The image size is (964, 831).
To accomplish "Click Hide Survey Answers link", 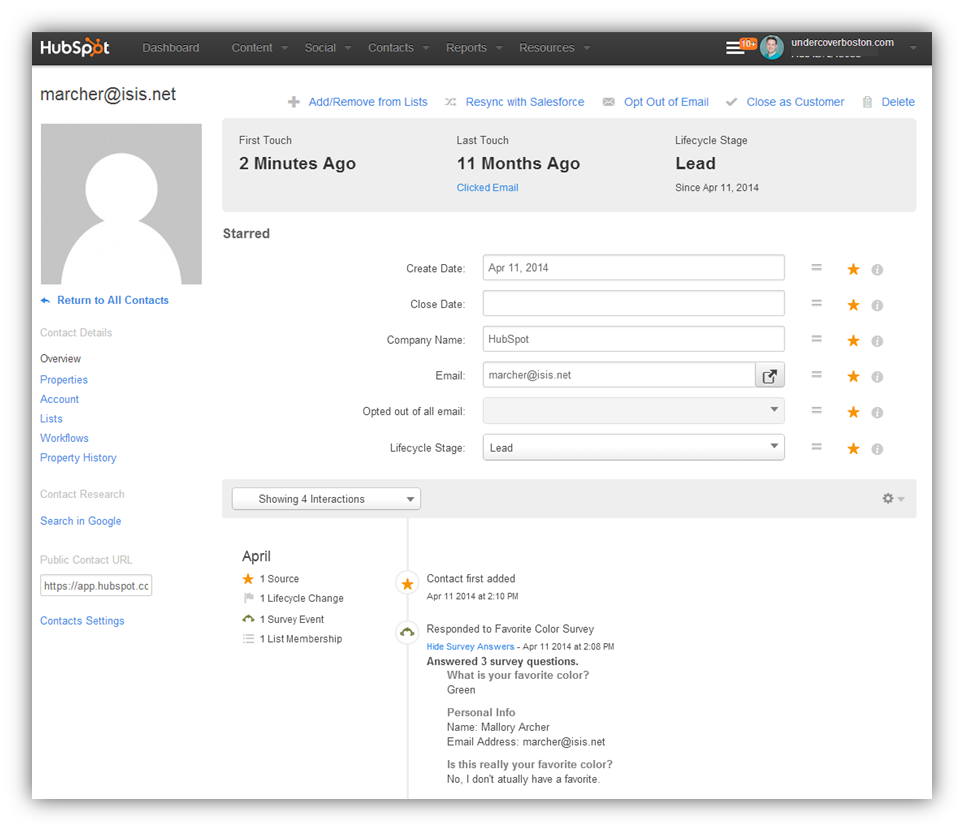I will (x=470, y=647).
